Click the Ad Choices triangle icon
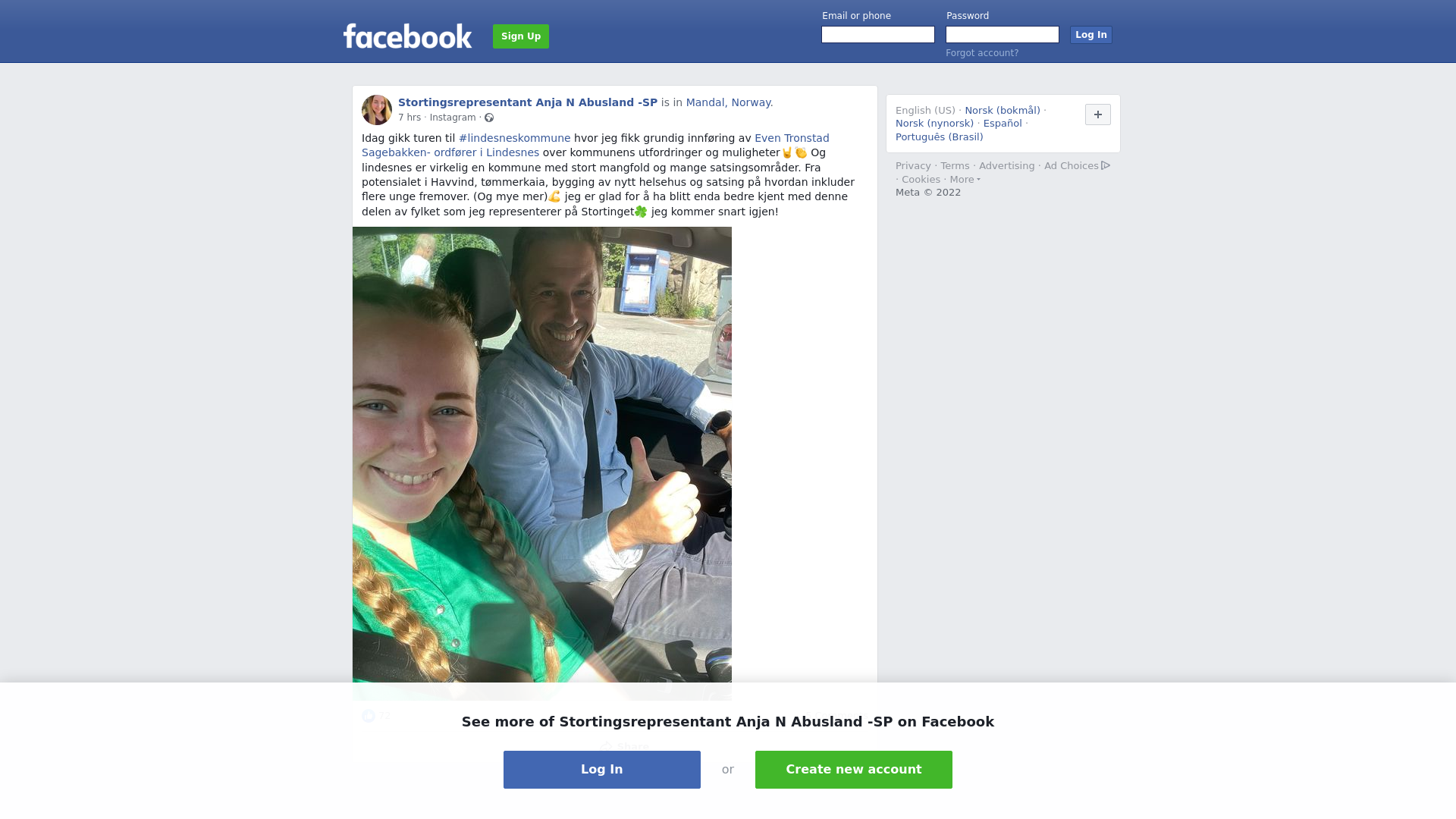 (1106, 165)
